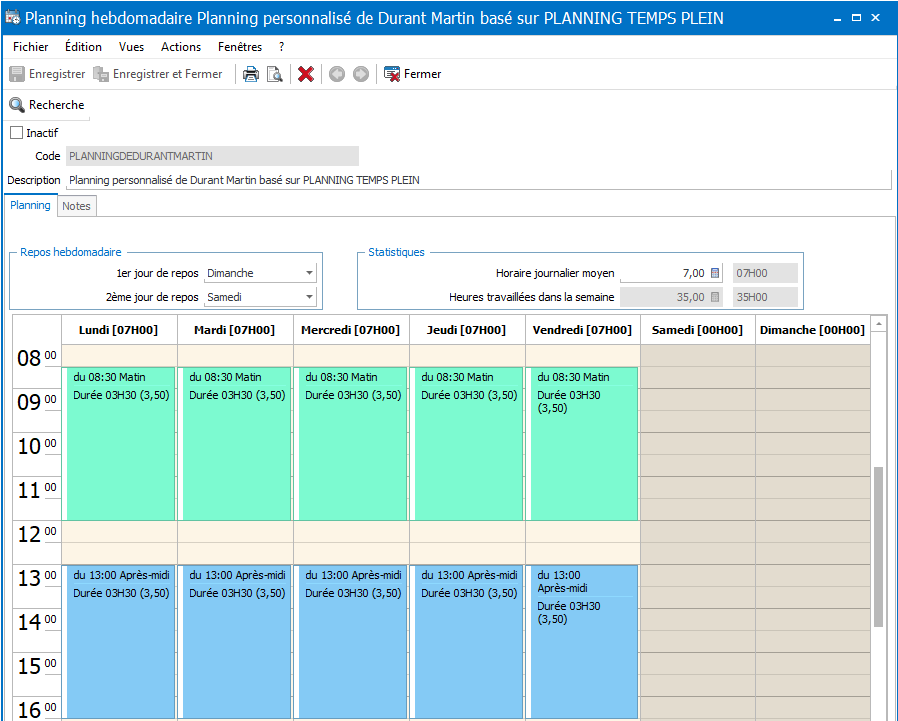The image size is (898, 721).
Task: Select Lundi Matin shift block
Action: (119, 444)
